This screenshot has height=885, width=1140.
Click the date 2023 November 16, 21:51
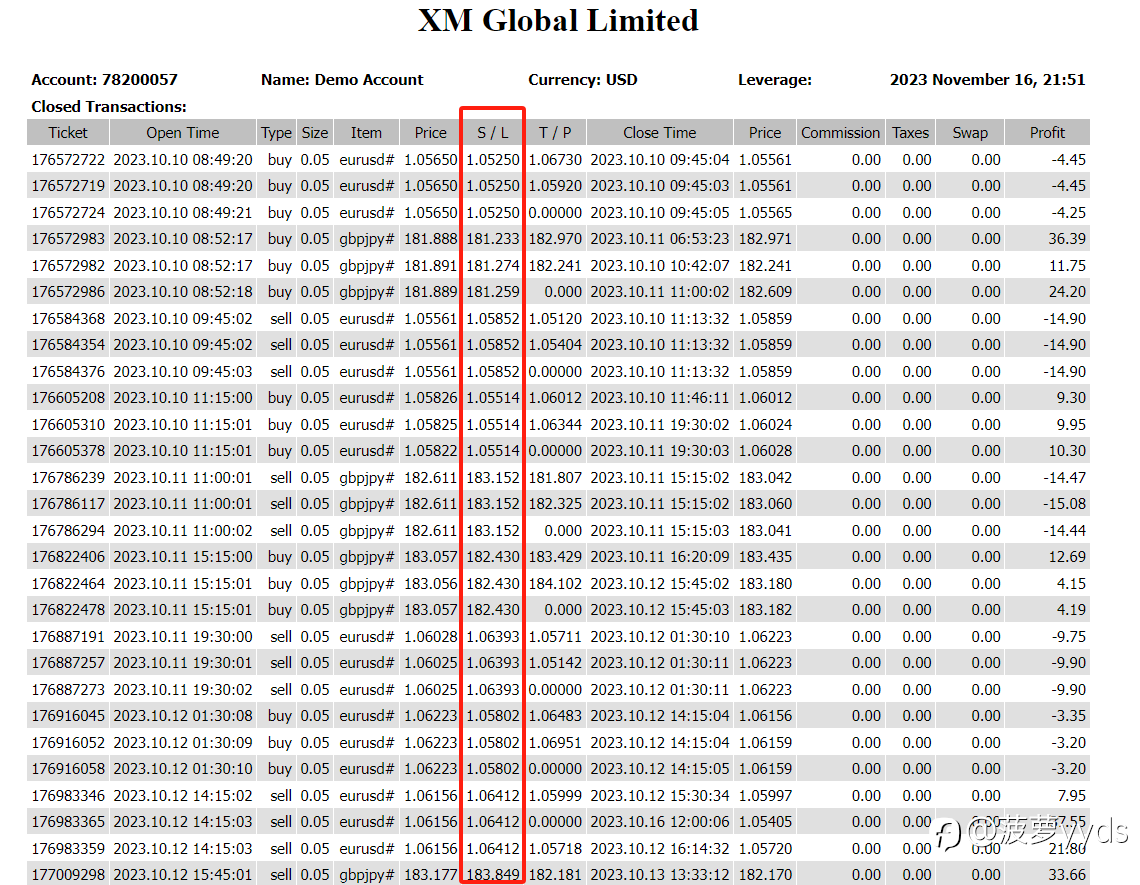(987, 79)
